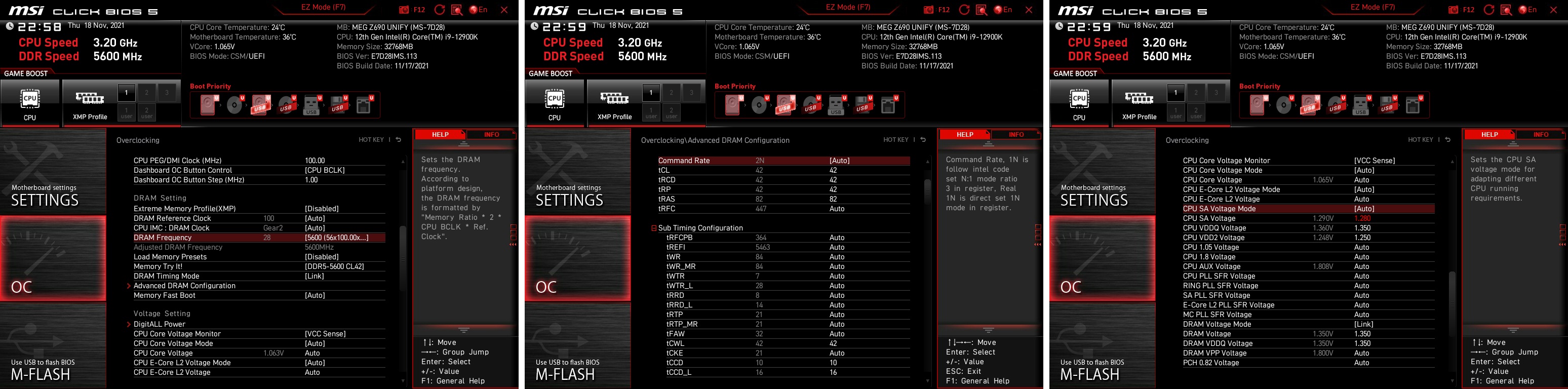
Task: Select the USB hard disk boot icon, left BIOS panel
Action: 260,105
